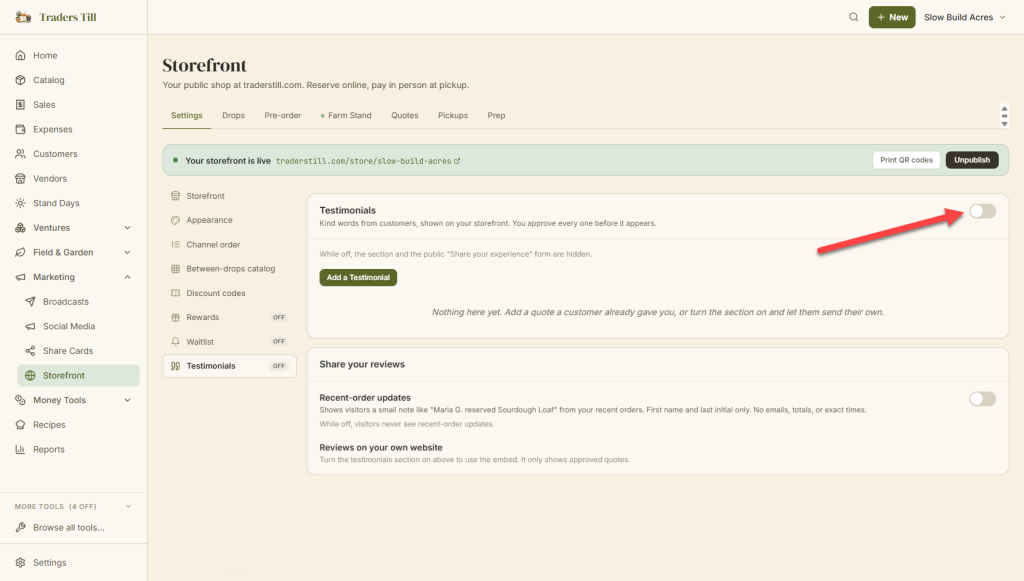Click the Waitlist bell icon
This screenshot has width=1024, height=581.
click(175, 341)
